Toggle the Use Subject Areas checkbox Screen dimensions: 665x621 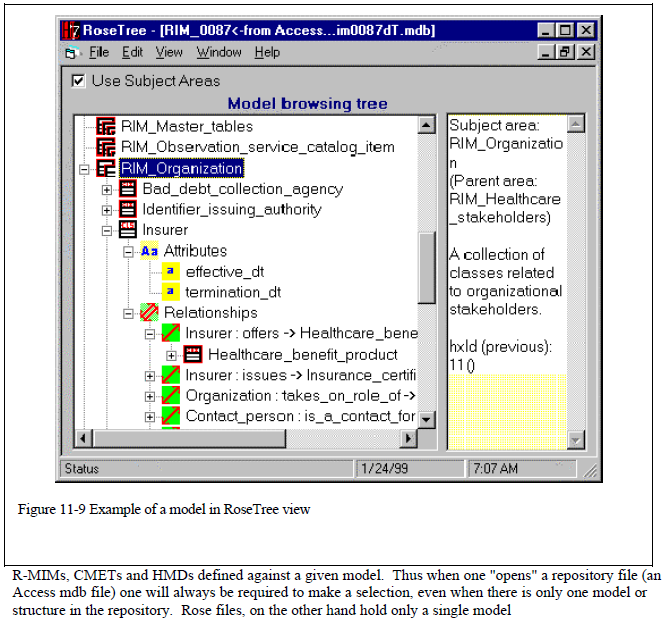78,81
